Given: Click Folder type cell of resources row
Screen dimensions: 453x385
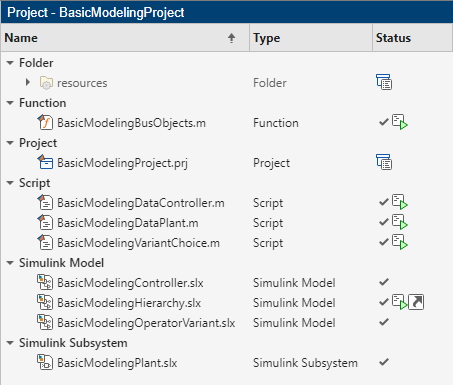Looking at the screenshot, I should [x=270, y=83].
